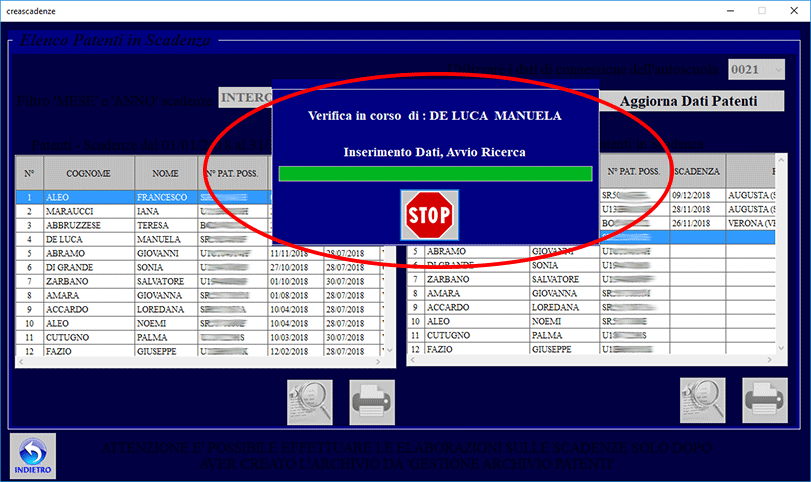This screenshot has height=482, width=811.
Task: Click the NOME column header in the left table
Action: [x=166, y=173]
